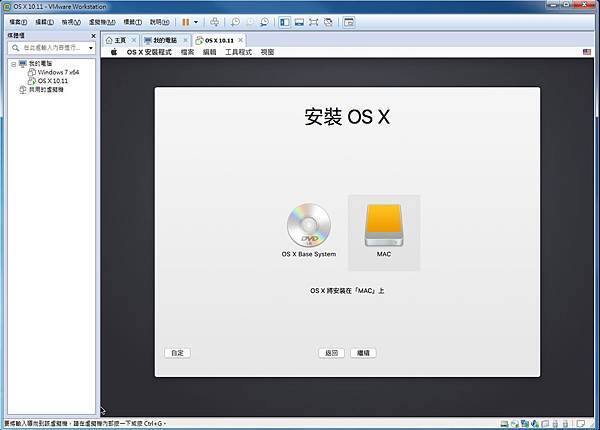Click the Apple menu icon in guest
Screen dimensions: 600x430
(x=114, y=52)
